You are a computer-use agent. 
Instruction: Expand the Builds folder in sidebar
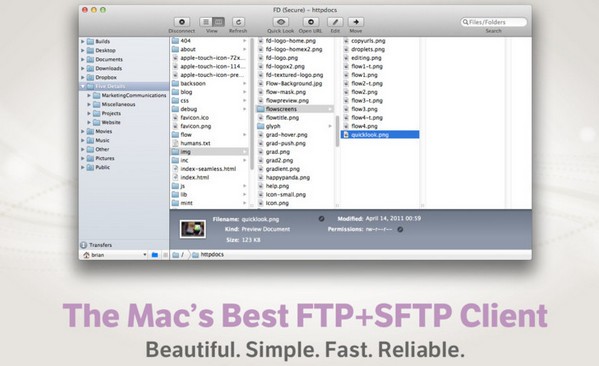(x=83, y=41)
